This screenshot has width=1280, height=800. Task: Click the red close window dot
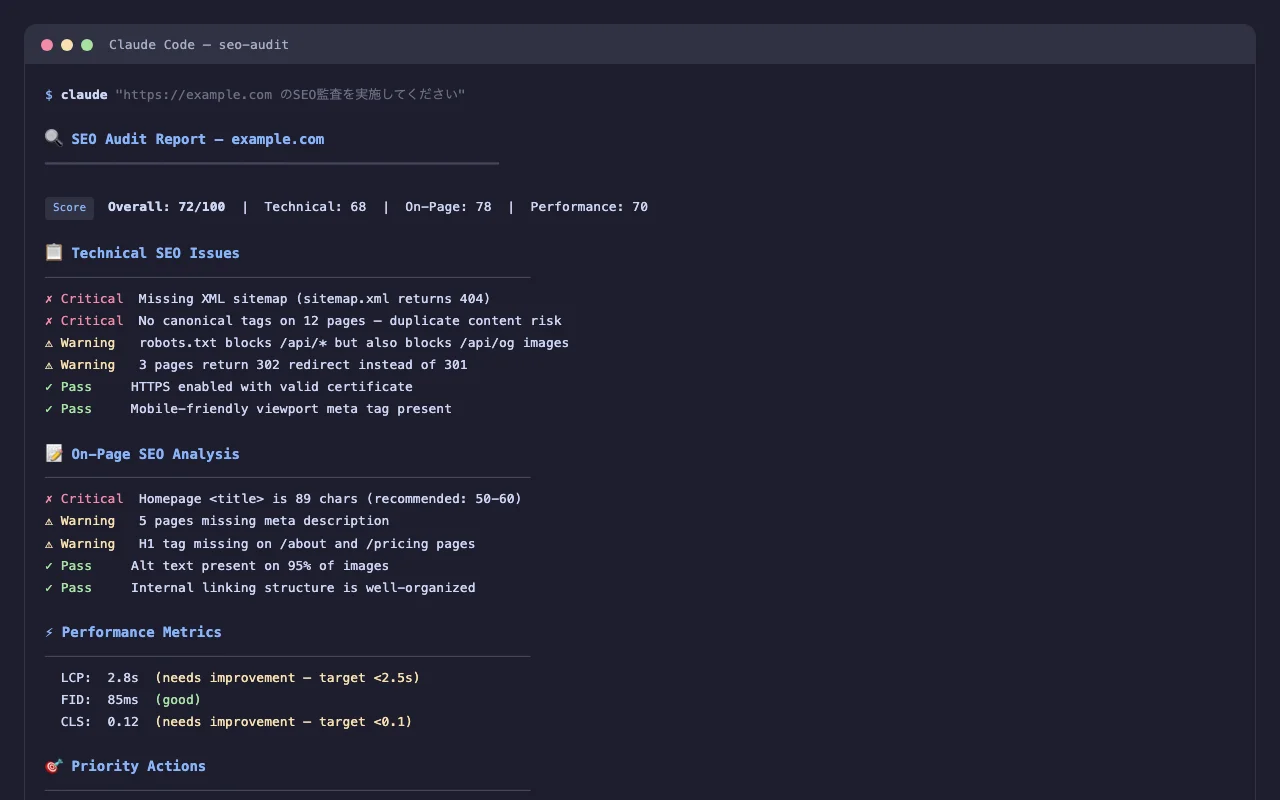click(x=47, y=45)
